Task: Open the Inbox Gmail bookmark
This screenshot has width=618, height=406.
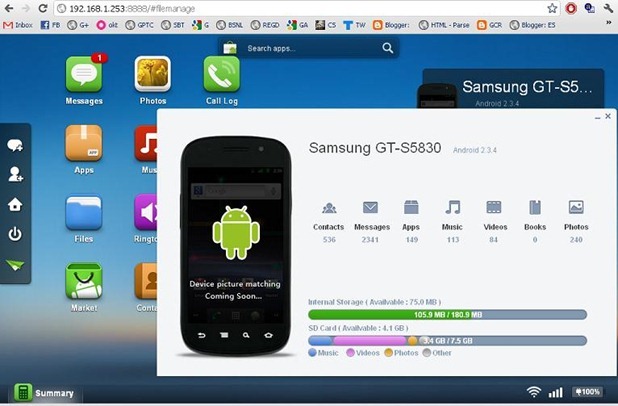Action: 18,25
